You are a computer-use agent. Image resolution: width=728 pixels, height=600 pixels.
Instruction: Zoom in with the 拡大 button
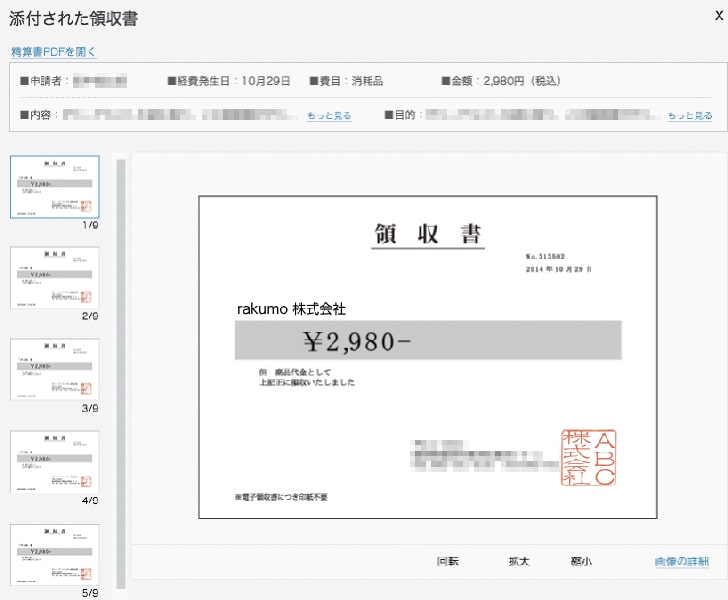point(519,561)
